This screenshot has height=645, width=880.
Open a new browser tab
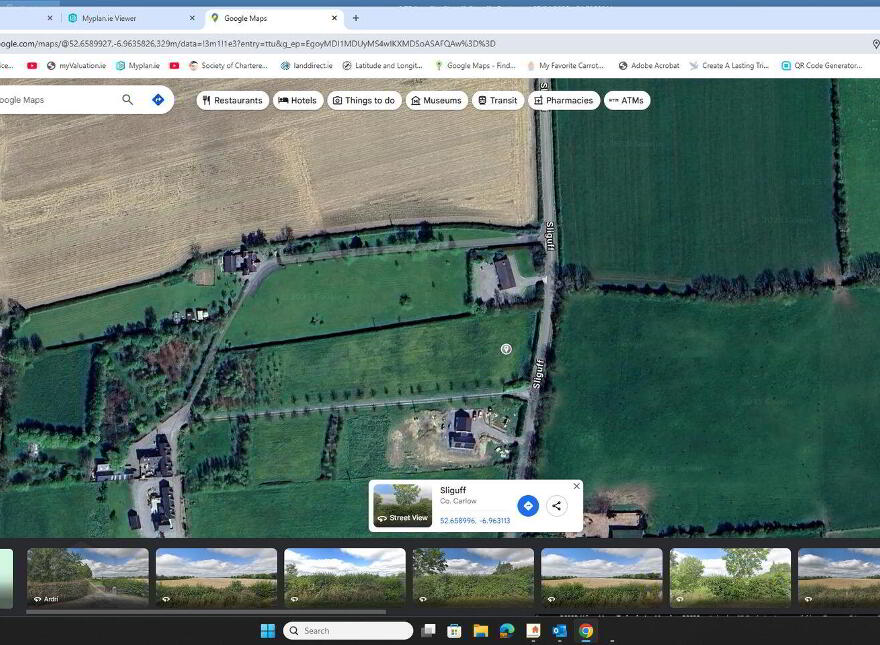tap(356, 18)
